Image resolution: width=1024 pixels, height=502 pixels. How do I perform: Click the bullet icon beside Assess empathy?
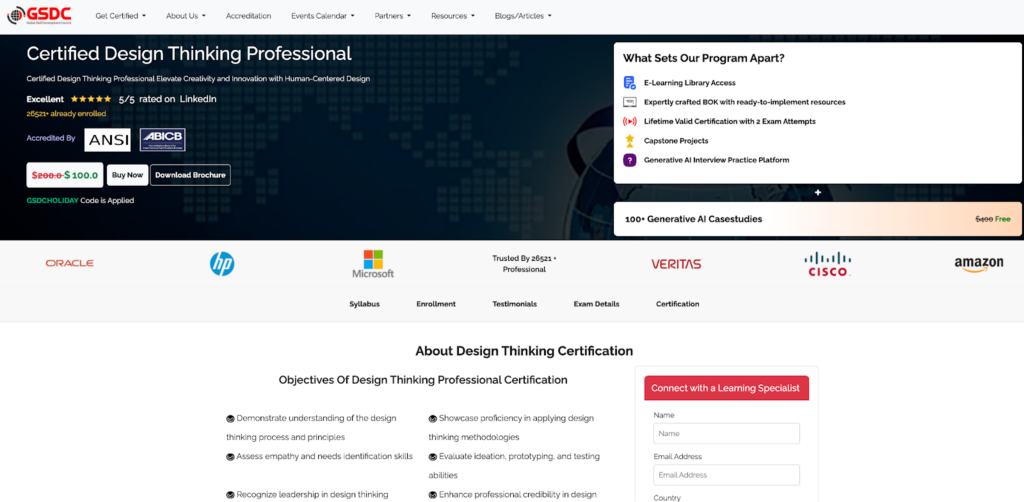230,456
